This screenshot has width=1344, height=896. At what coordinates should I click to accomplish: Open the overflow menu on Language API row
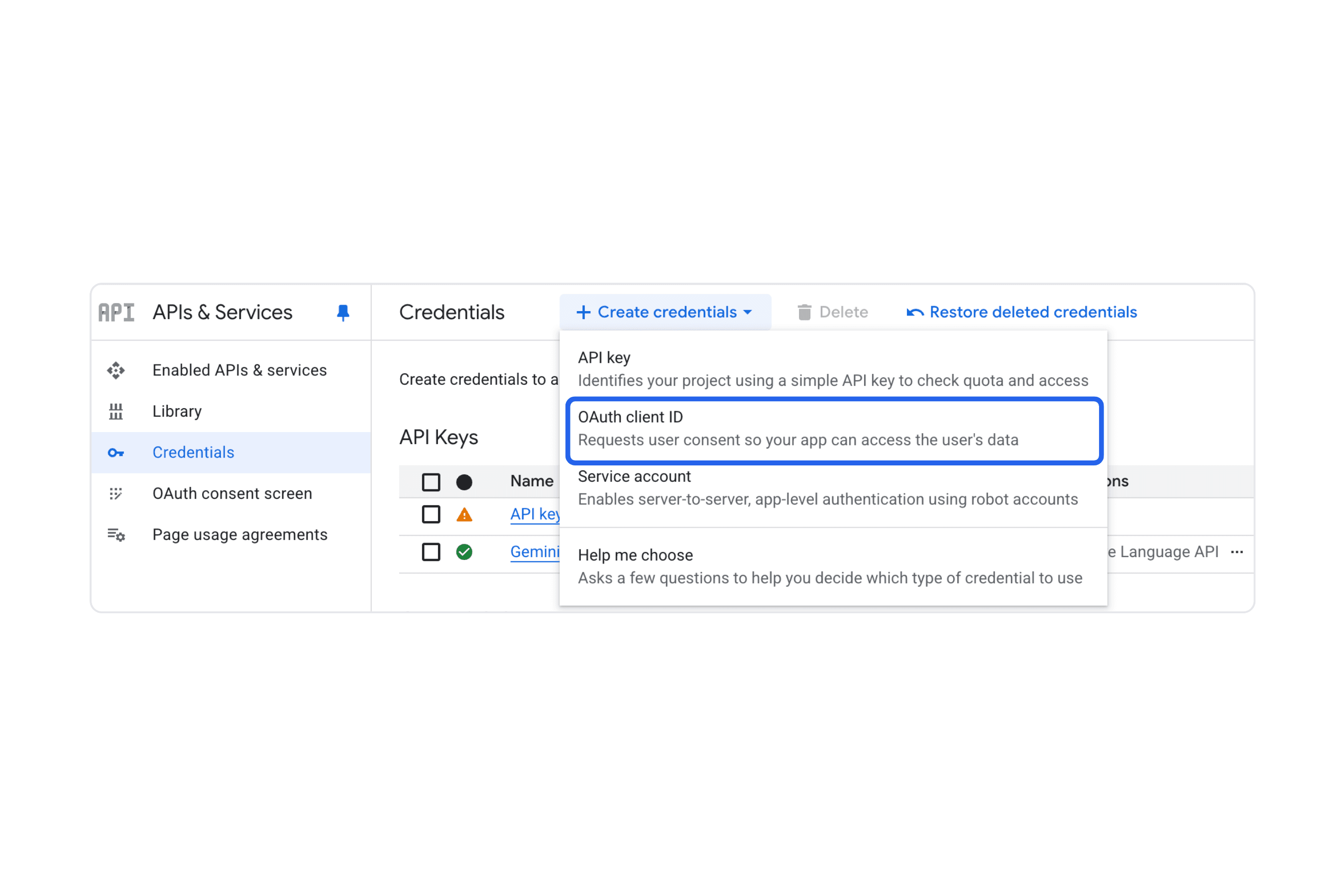point(1237,552)
